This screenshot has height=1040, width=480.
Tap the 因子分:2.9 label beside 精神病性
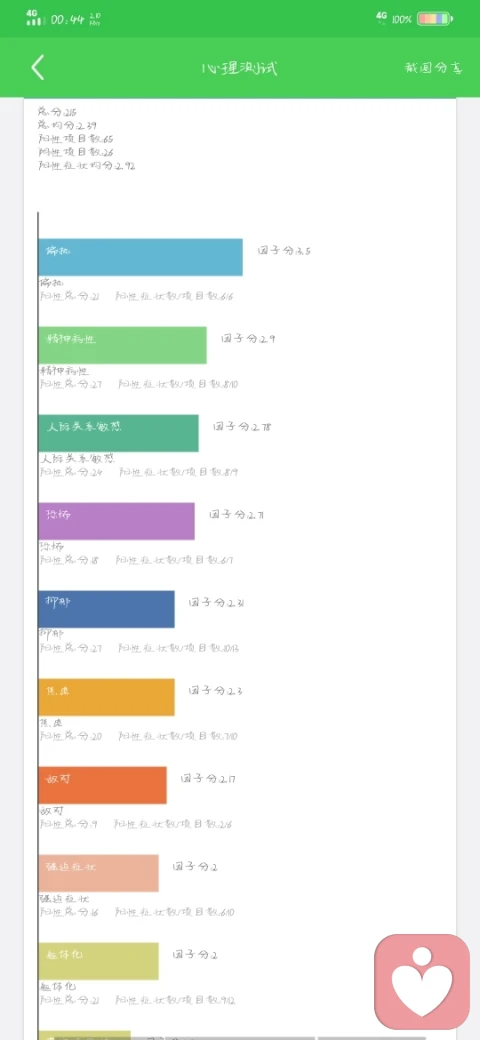click(249, 338)
